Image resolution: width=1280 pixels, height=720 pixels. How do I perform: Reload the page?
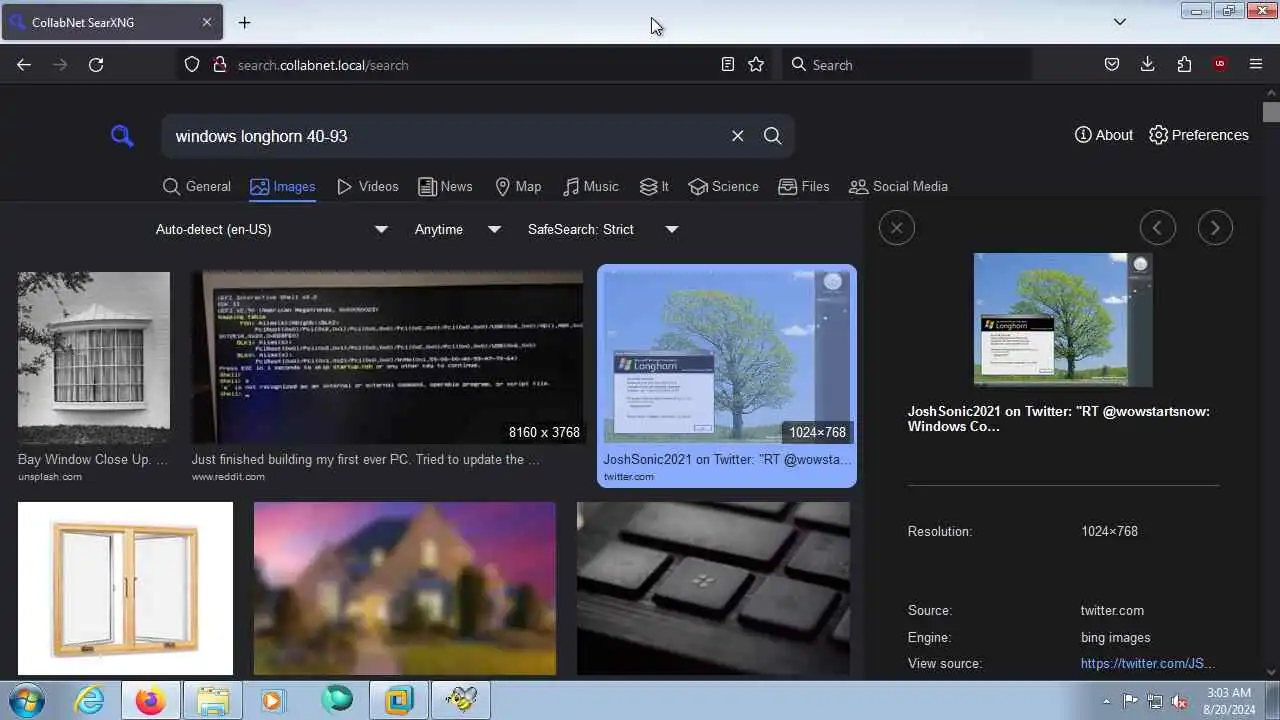pyautogui.click(x=96, y=64)
